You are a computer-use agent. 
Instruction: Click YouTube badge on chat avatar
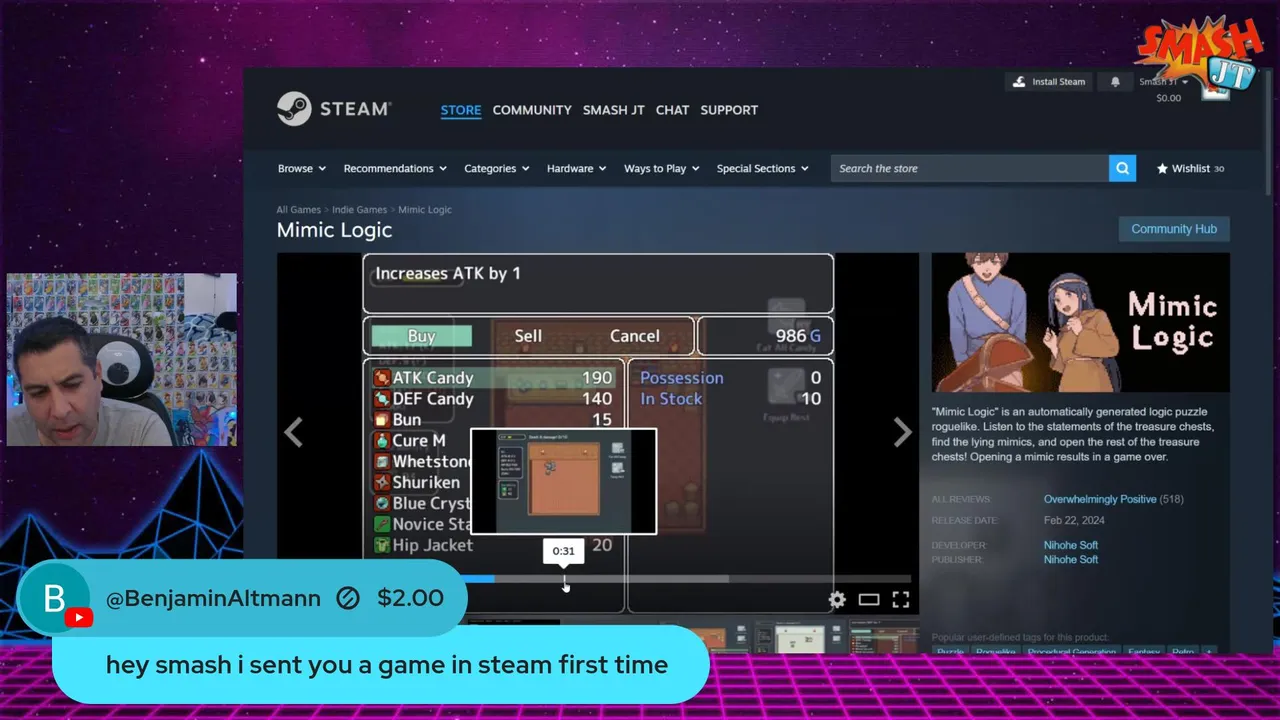click(79, 618)
